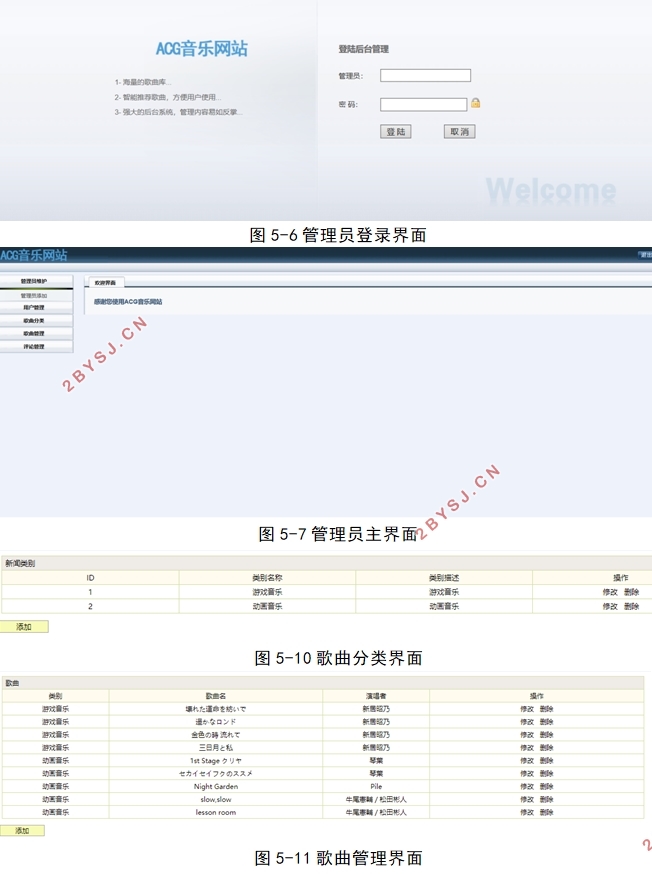This screenshot has height=874, width=652.
Task: Click 修改 for song lesson room
Action: point(527,812)
